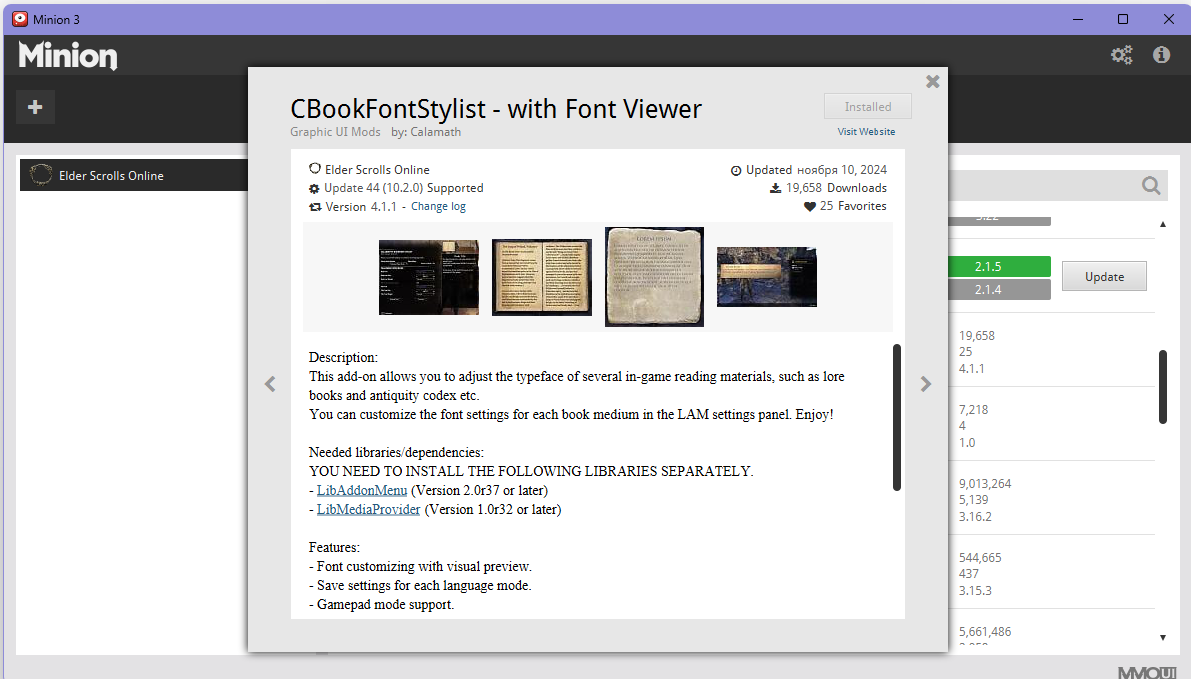Click the Elder Scrolls Online ring icon in sidebar
1191x679 pixels.
tap(40, 175)
